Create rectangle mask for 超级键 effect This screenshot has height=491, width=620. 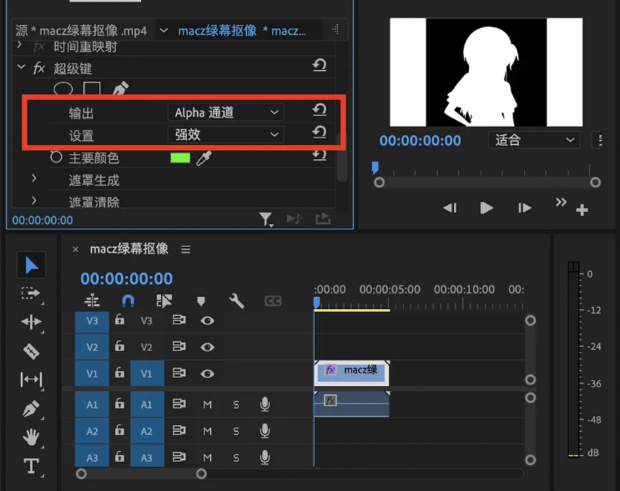(x=92, y=89)
